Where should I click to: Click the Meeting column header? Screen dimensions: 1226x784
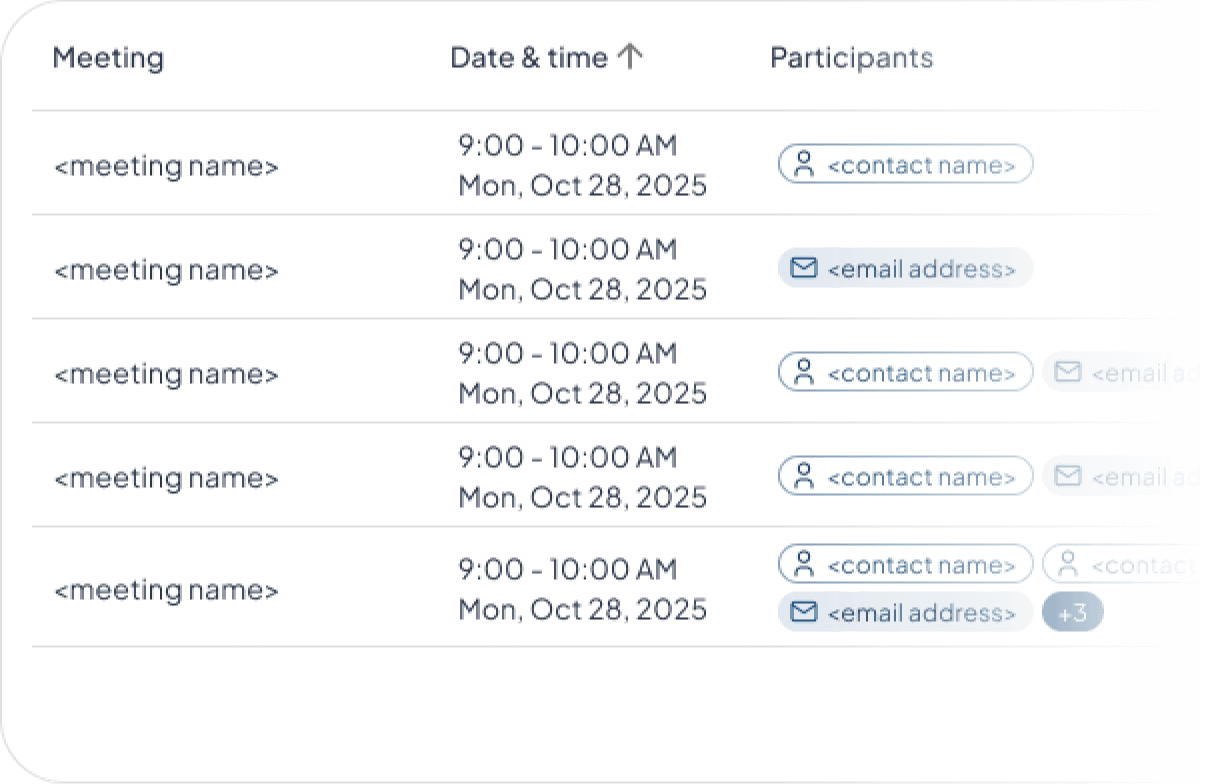108,57
